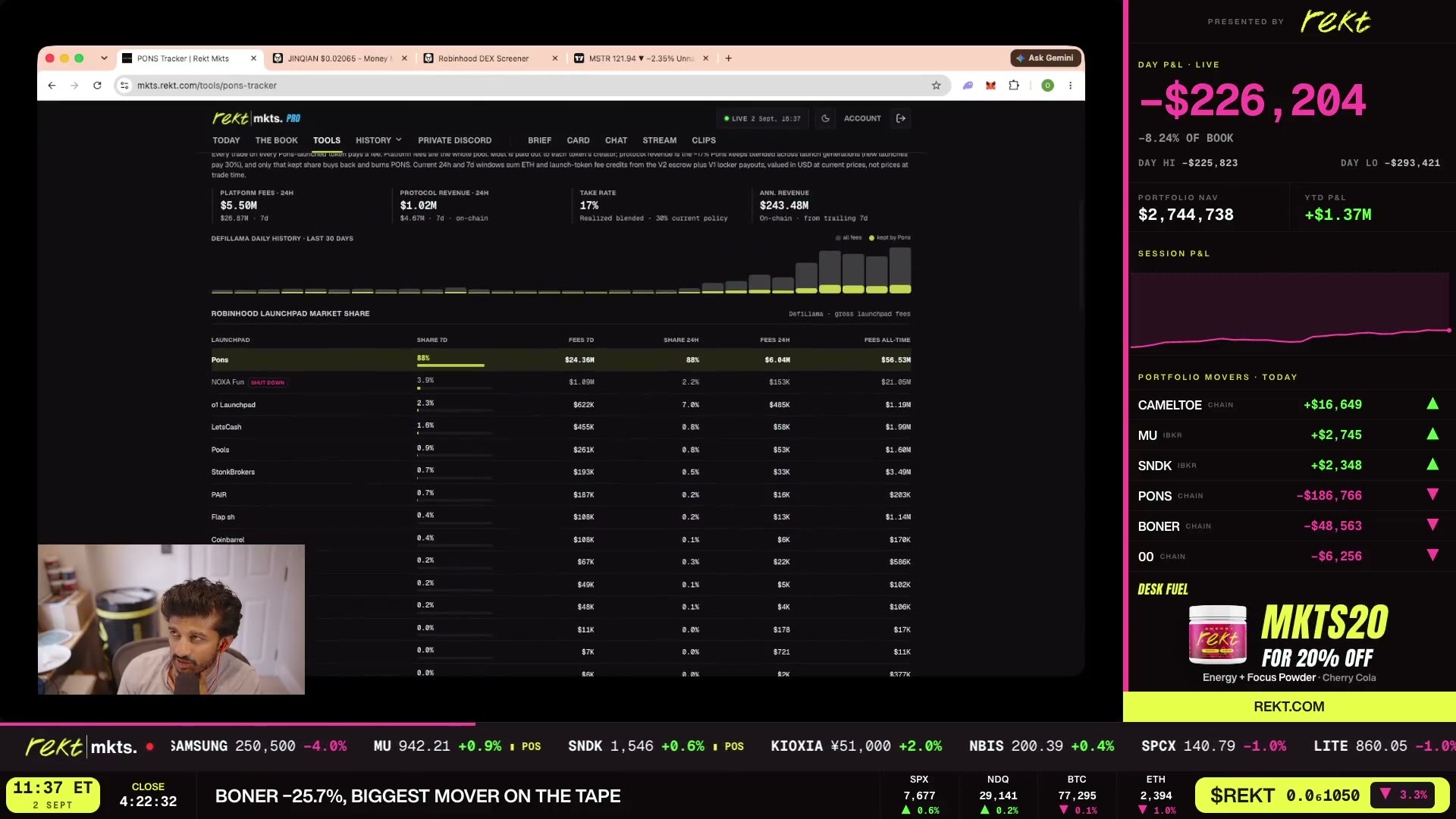This screenshot has height=819, width=1456.
Task: Select the TOOLS nav item
Action: 327,140
